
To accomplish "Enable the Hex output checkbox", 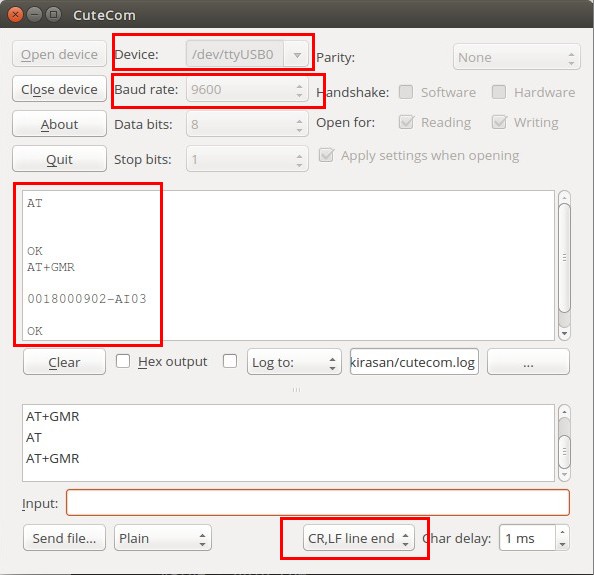I will (123, 361).
